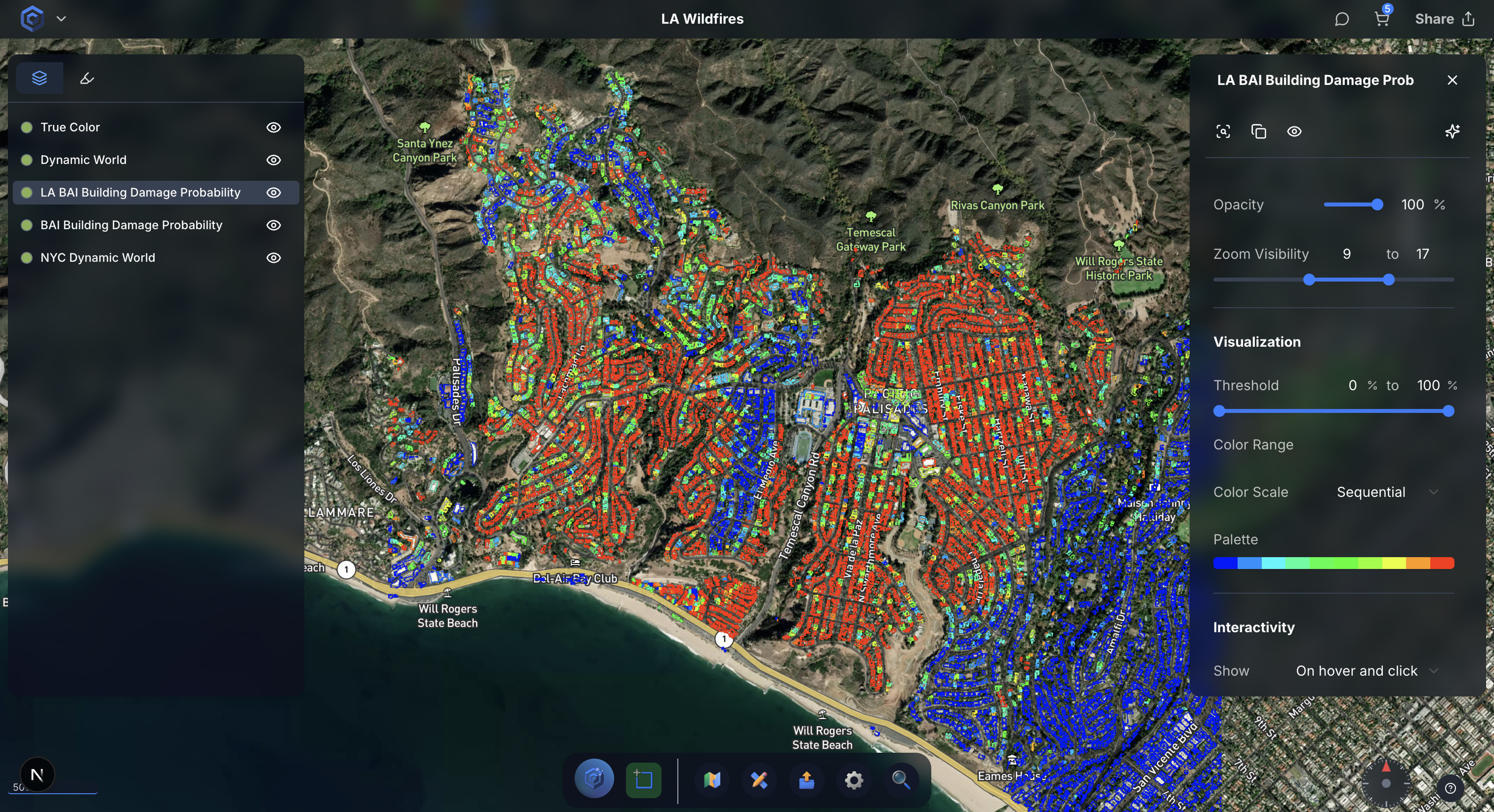
Task: Open the app logo dropdown chevron
Action: (61, 19)
